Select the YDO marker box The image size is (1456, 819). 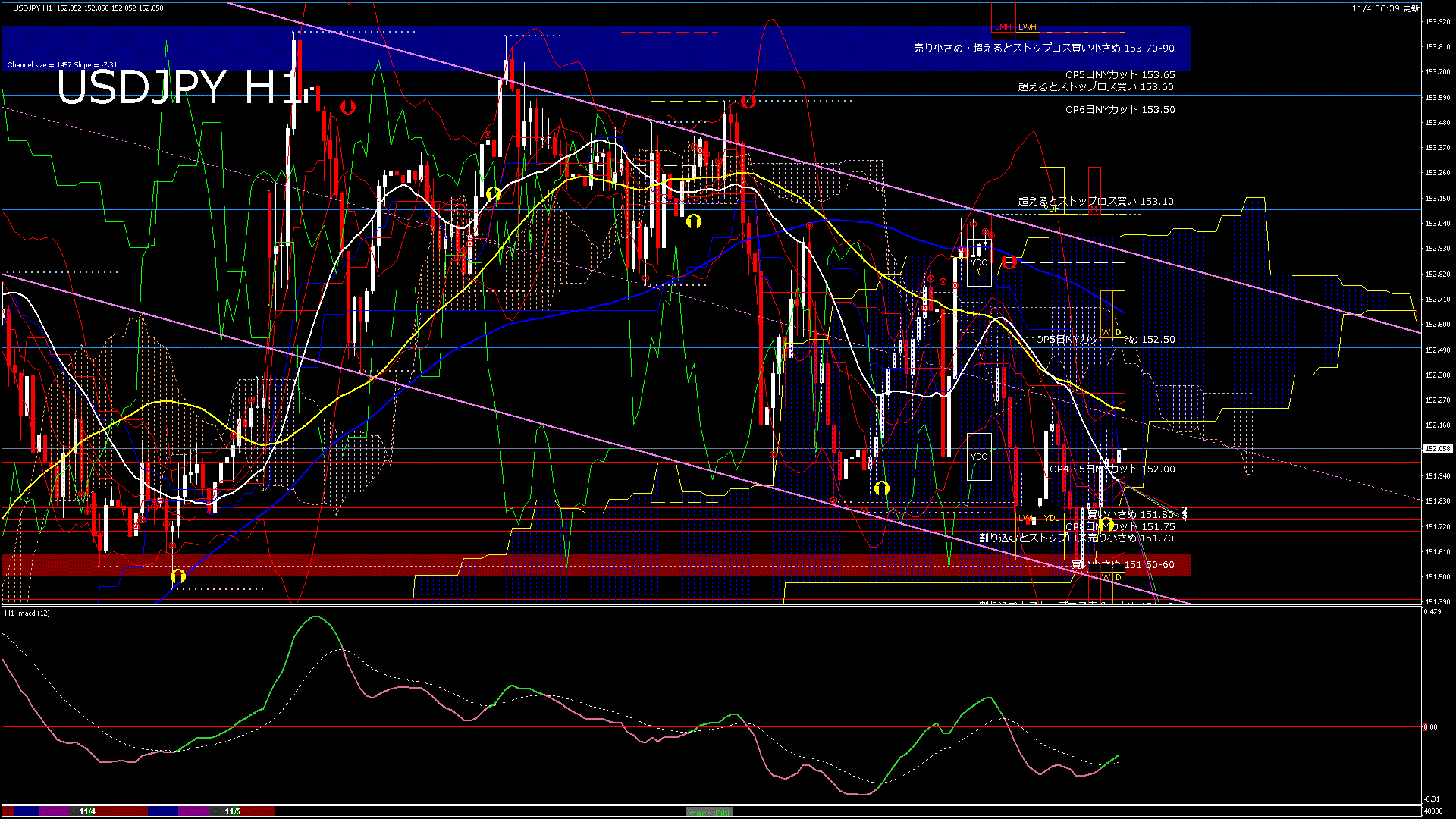point(979,457)
